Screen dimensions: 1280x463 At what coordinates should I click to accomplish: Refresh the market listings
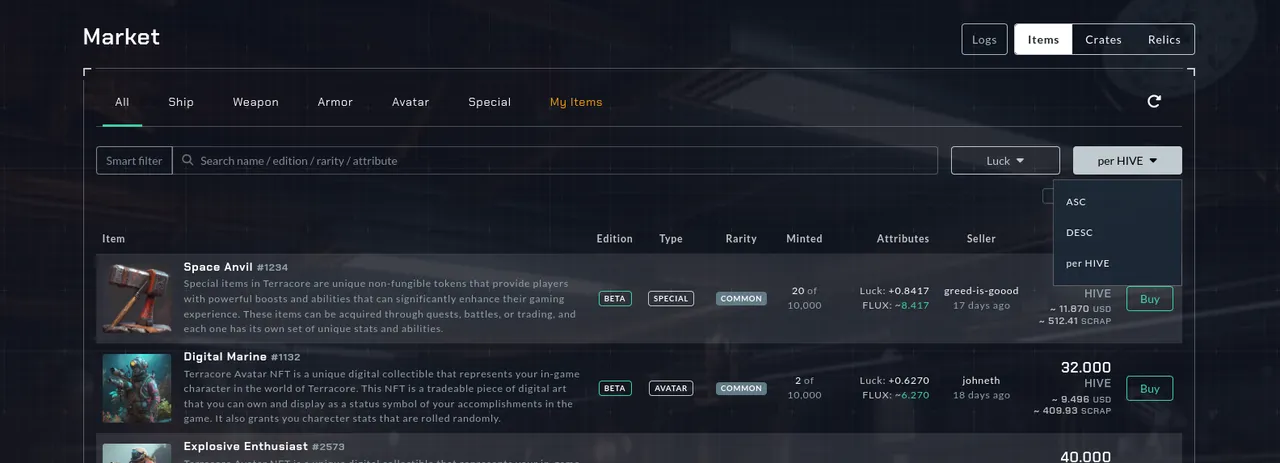(x=1154, y=101)
